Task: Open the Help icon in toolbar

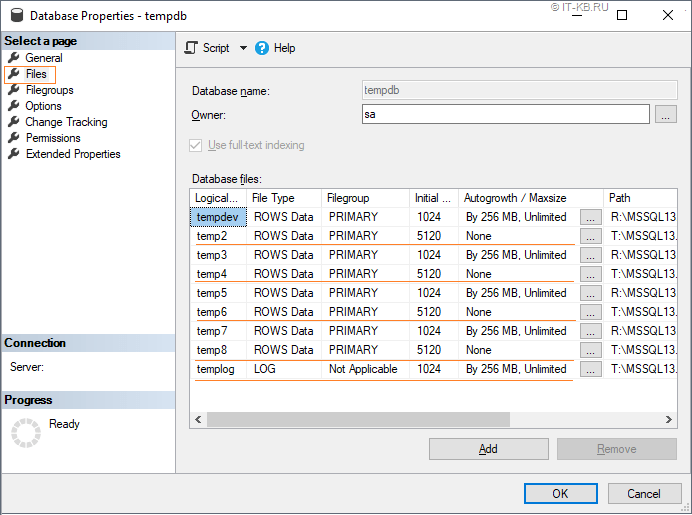Action: (262, 48)
